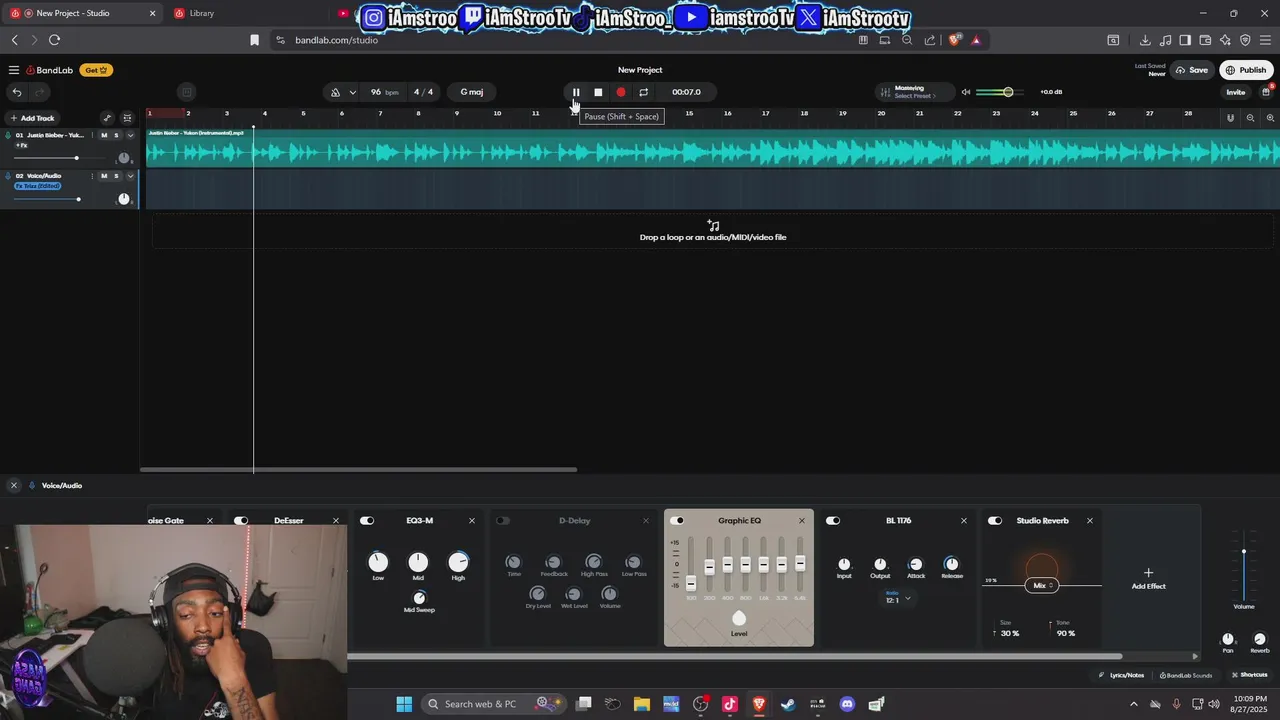The width and height of the screenshot is (1280, 720).
Task: Toggle the DeEsser effect on/off
Action: (x=241, y=521)
